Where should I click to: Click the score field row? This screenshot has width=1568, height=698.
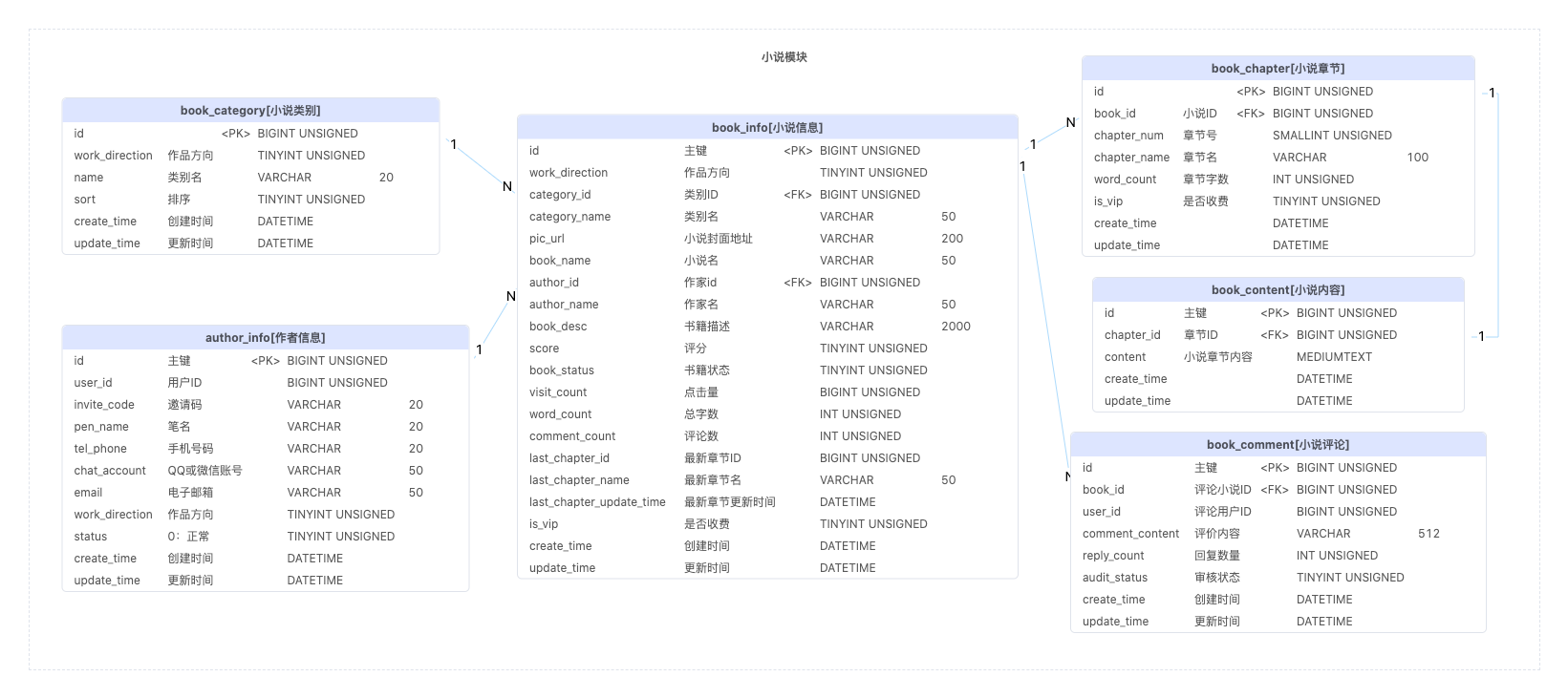click(767, 349)
